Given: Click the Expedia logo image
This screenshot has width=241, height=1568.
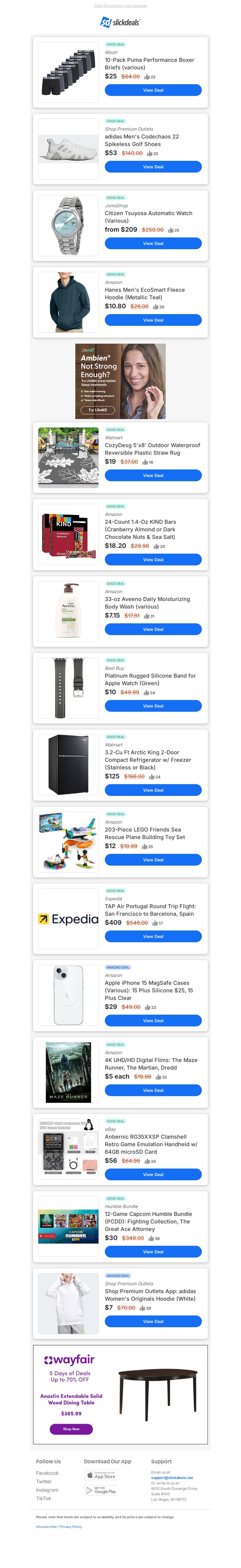Looking at the screenshot, I should pyautogui.click(x=68, y=919).
